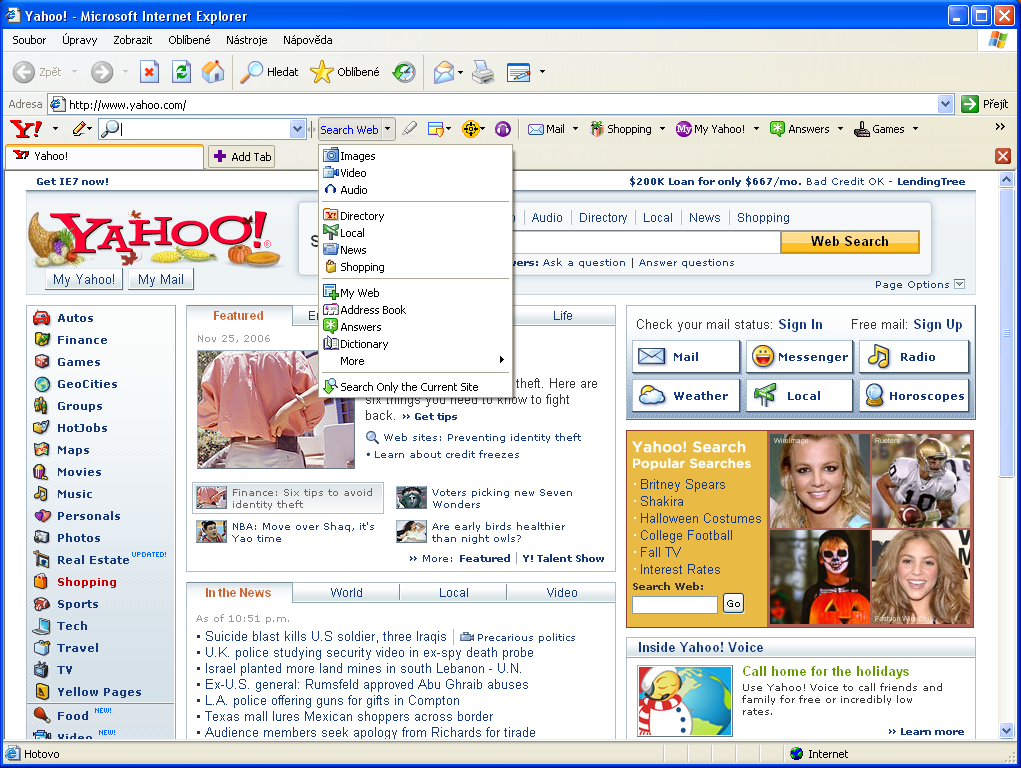Click the Sign Up free mail link

(938, 324)
